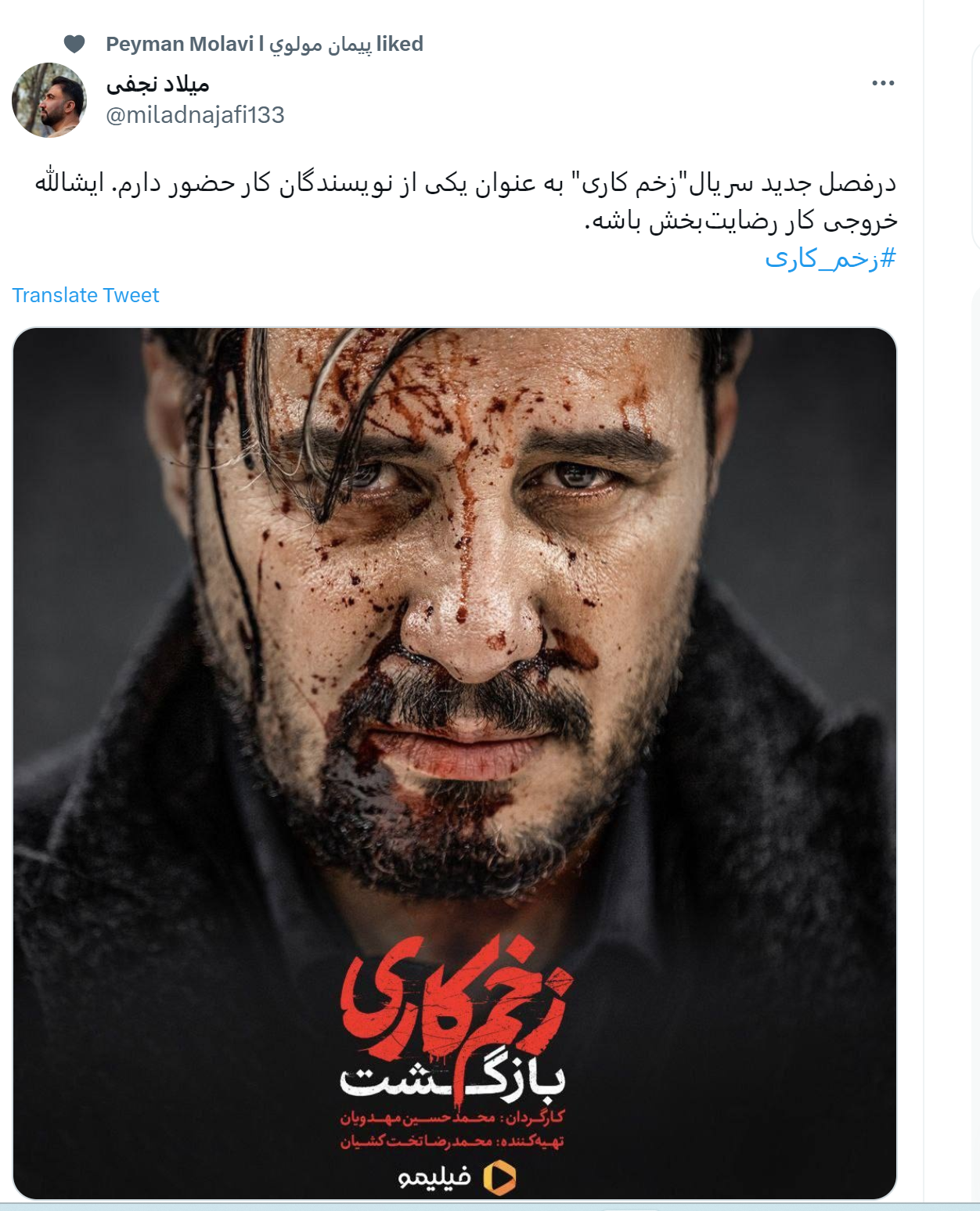Screen dimensions: 980x1211
Task: Open the three-dot more options menu
Action: click(x=883, y=83)
